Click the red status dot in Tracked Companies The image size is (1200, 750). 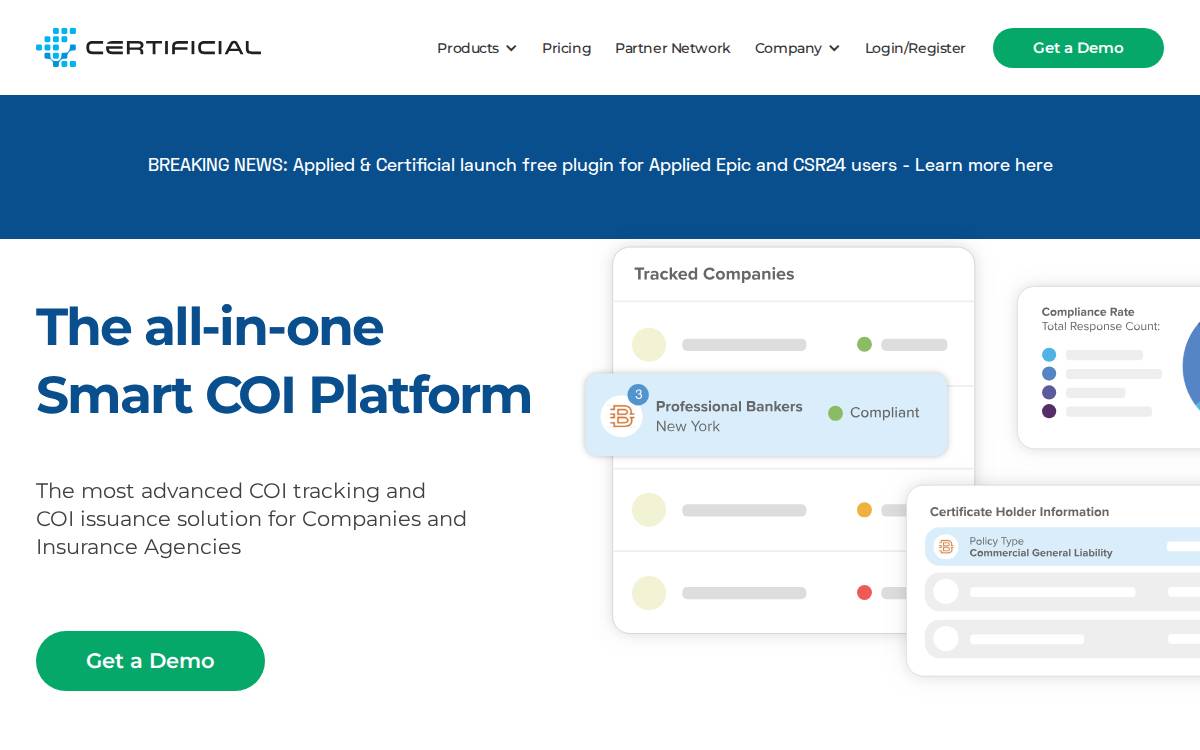pyautogui.click(x=864, y=593)
